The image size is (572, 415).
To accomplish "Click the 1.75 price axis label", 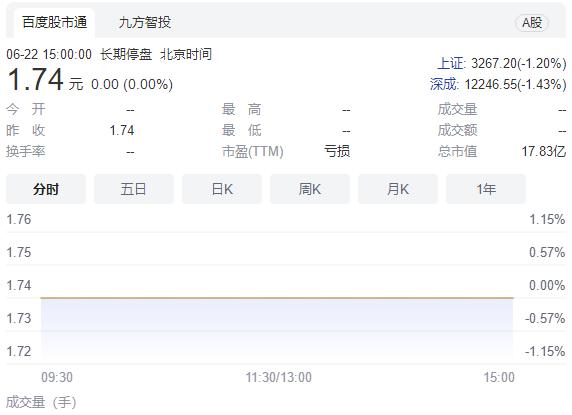I will click(19, 252).
